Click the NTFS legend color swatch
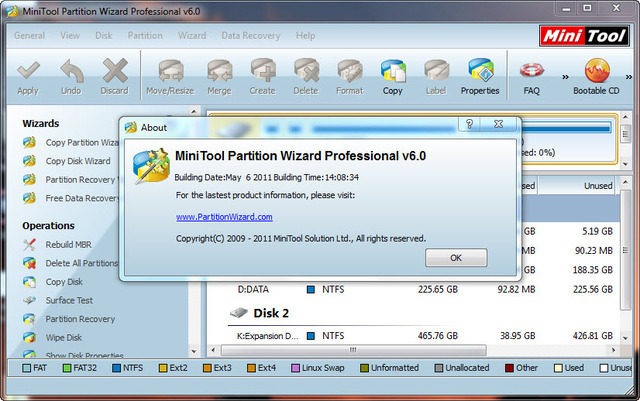Viewport: 640px width, 401px height. click(x=116, y=368)
